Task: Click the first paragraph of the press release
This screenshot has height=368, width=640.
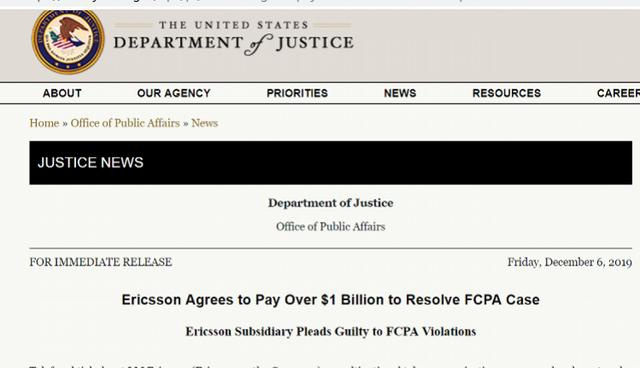Action: (327, 366)
